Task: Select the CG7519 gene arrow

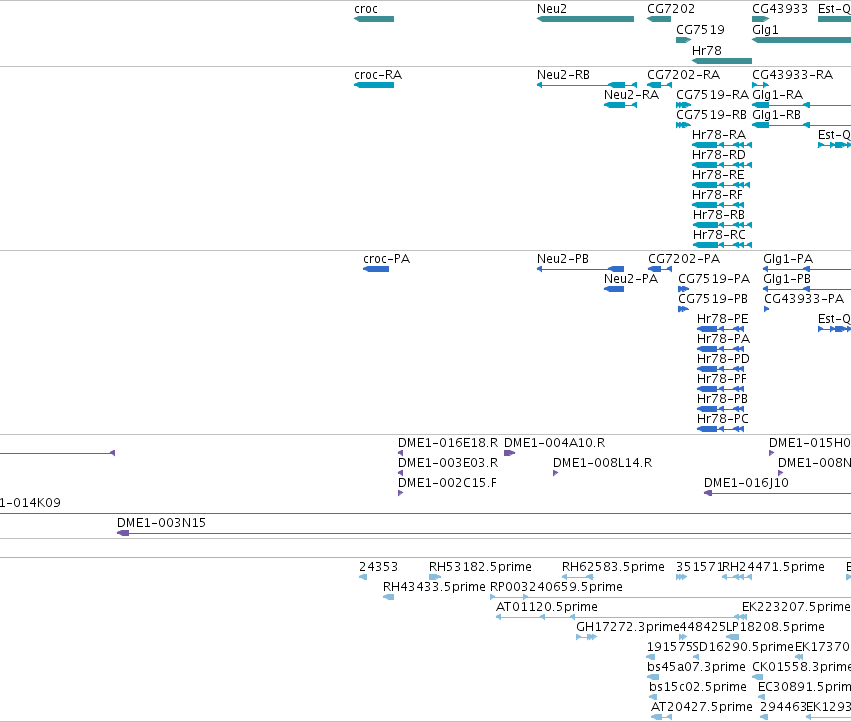Action: [684, 40]
